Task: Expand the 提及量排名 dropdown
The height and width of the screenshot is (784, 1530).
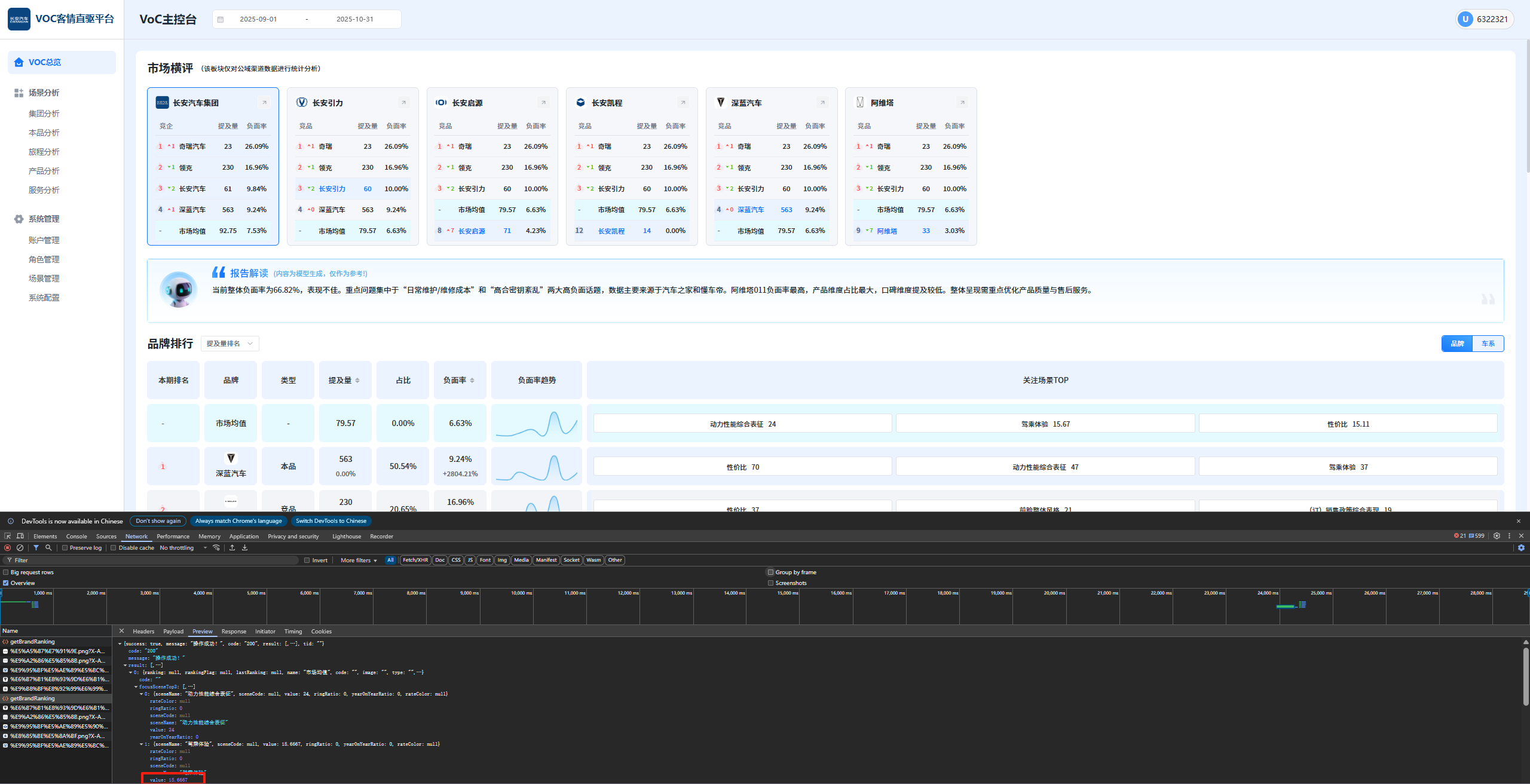Action: pyautogui.click(x=229, y=344)
